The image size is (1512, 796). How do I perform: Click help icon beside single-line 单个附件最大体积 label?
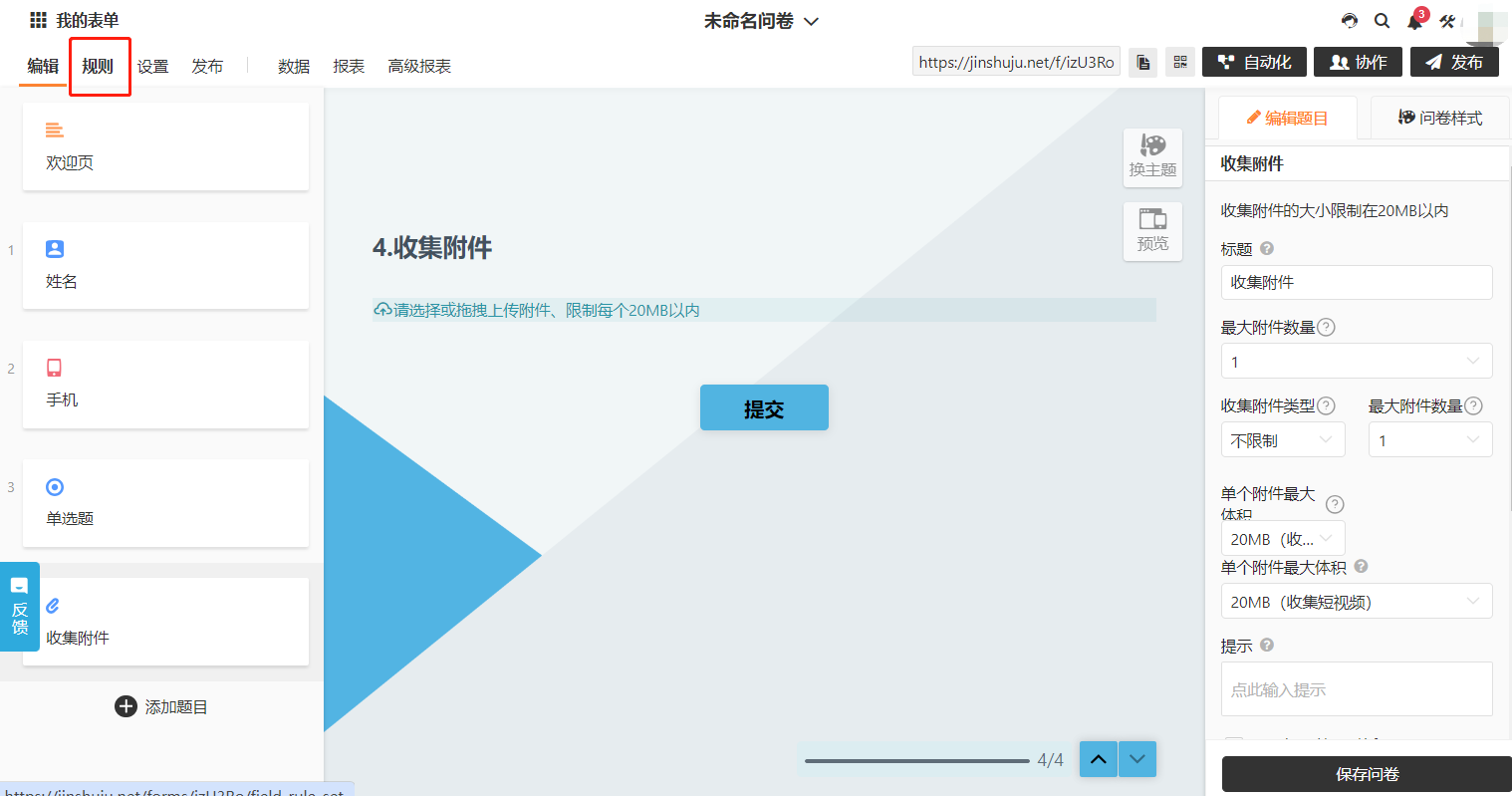pyautogui.click(x=1361, y=566)
